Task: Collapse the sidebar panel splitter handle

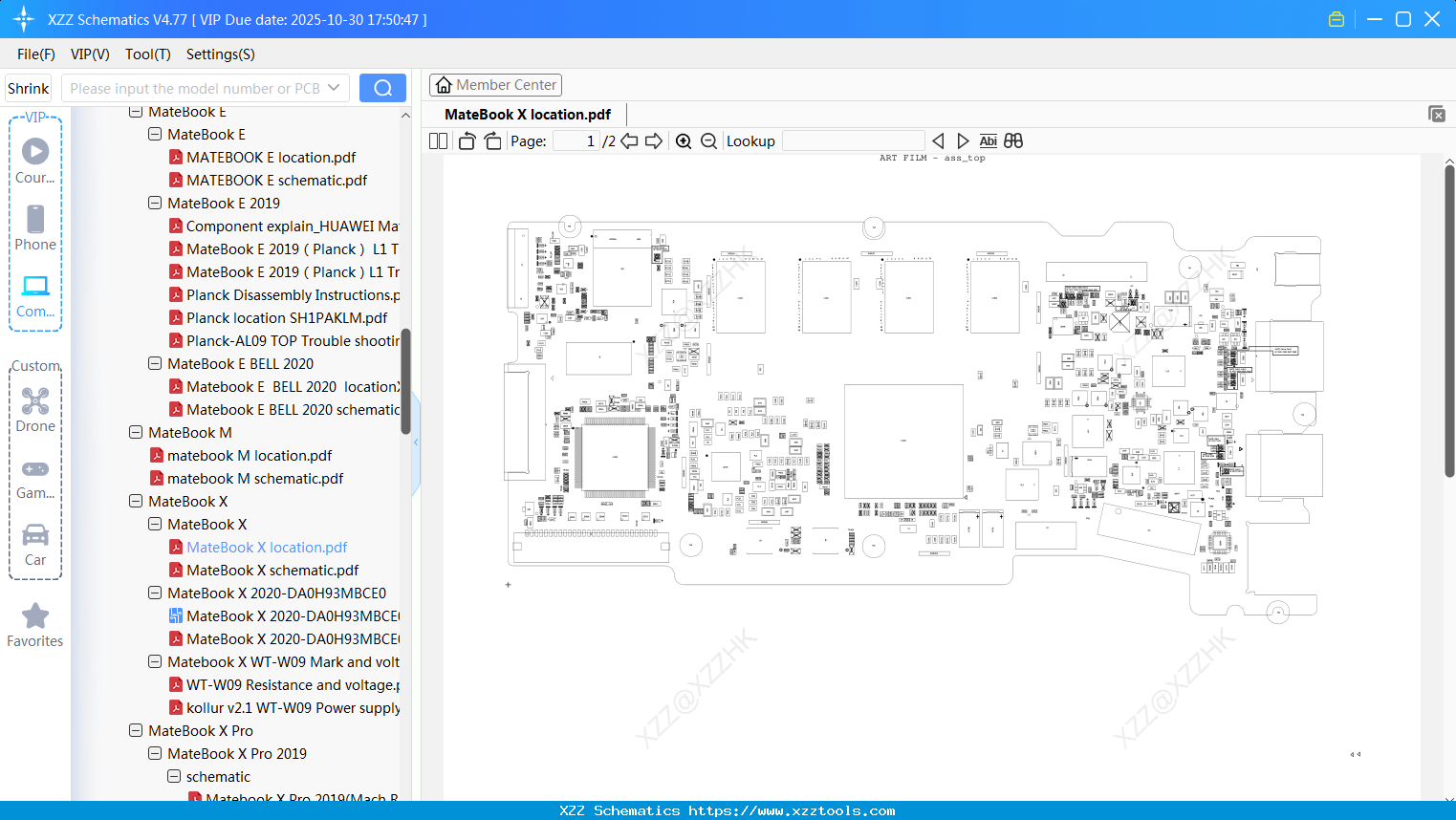Action: coord(416,442)
